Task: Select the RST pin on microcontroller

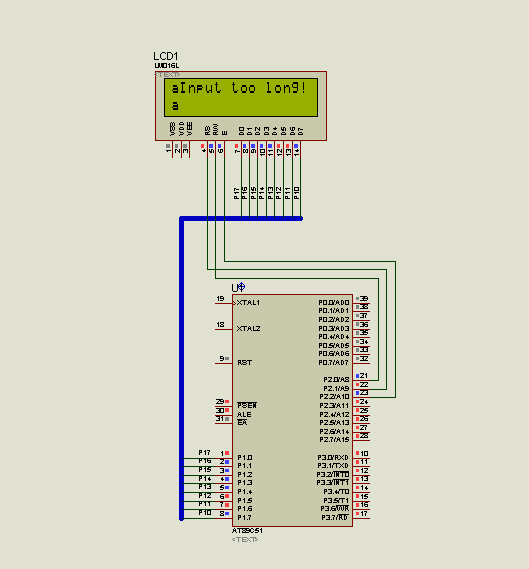Action: (x=224, y=363)
